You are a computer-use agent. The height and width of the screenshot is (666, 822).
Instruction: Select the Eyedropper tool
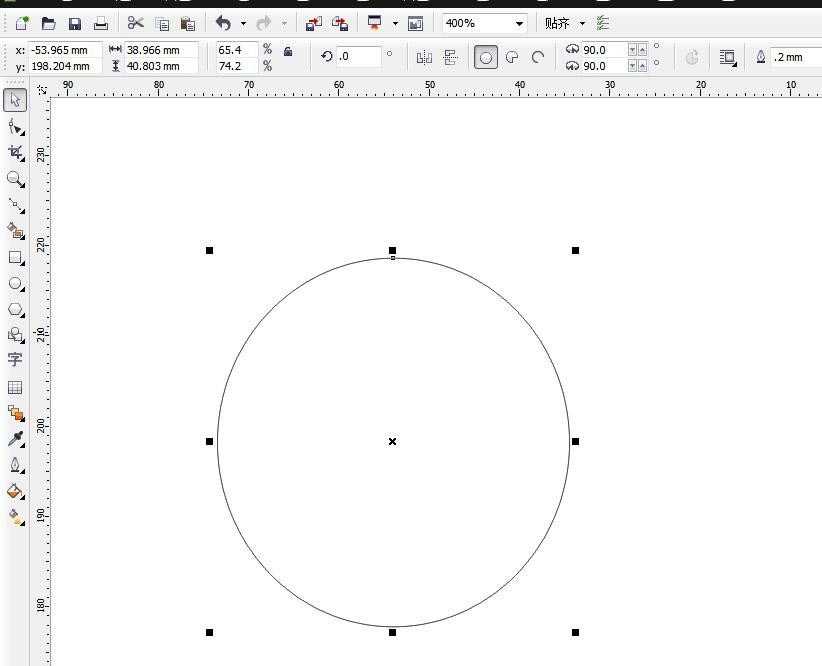point(15,438)
